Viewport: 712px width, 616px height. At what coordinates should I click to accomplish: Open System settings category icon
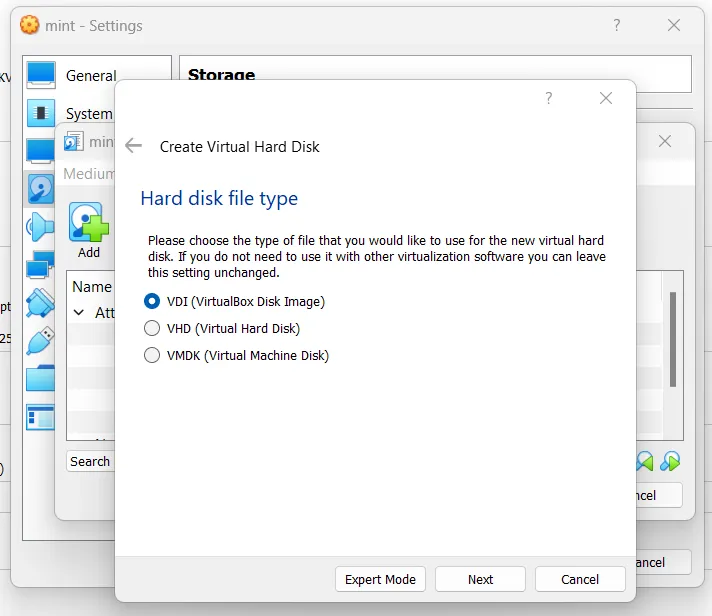click(41, 113)
